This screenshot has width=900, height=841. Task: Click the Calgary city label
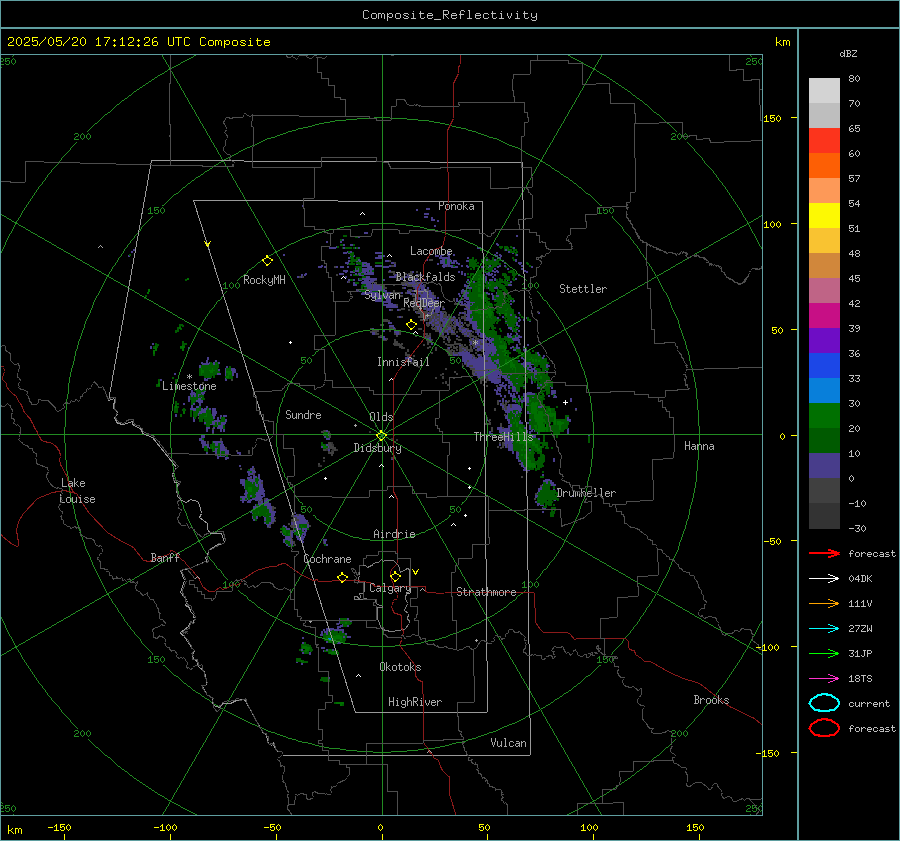390,588
